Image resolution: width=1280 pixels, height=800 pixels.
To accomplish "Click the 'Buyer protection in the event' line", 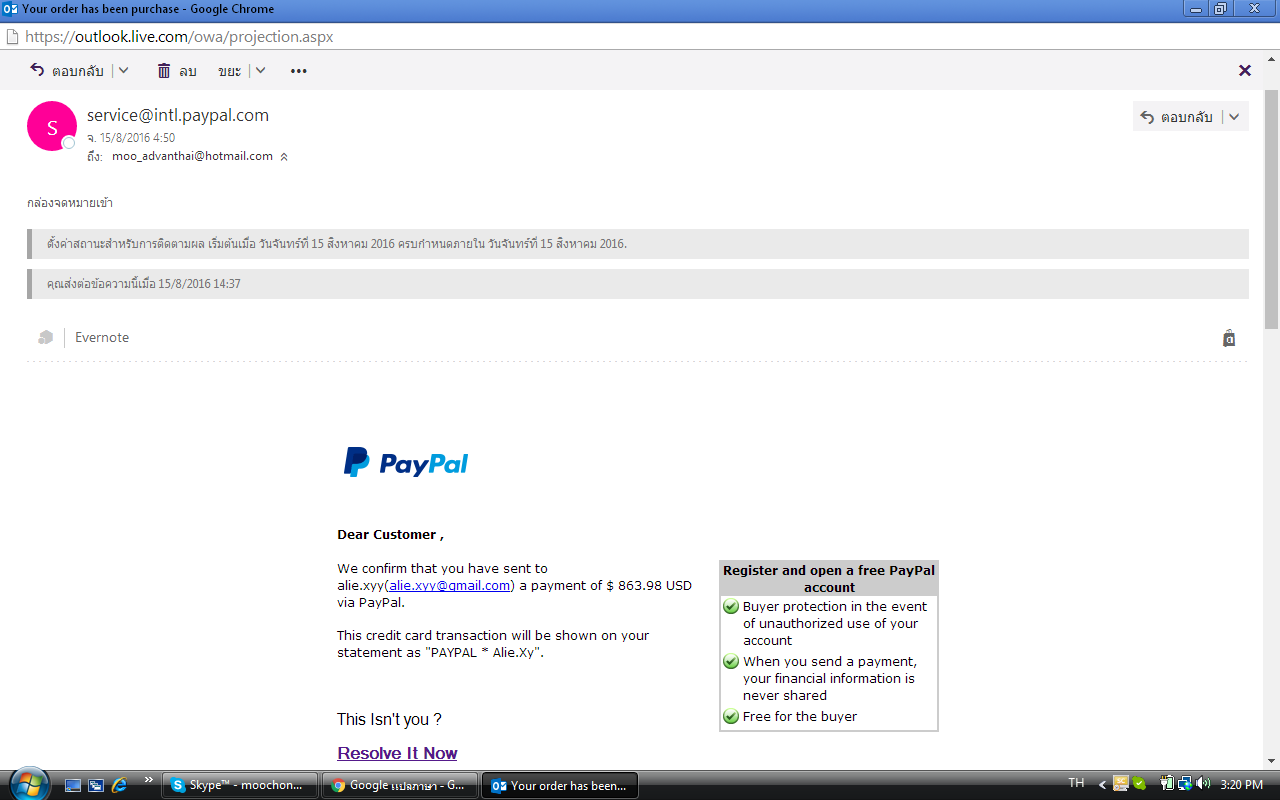I will (x=835, y=606).
